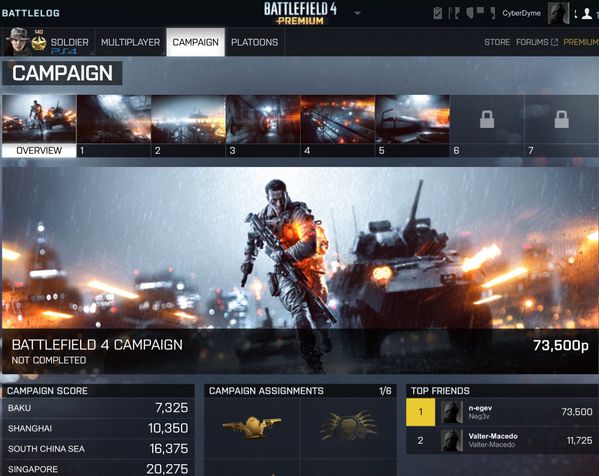Click the gold rank emblem next to Soldier
The height and width of the screenshot is (476, 599).
click(39, 43)
